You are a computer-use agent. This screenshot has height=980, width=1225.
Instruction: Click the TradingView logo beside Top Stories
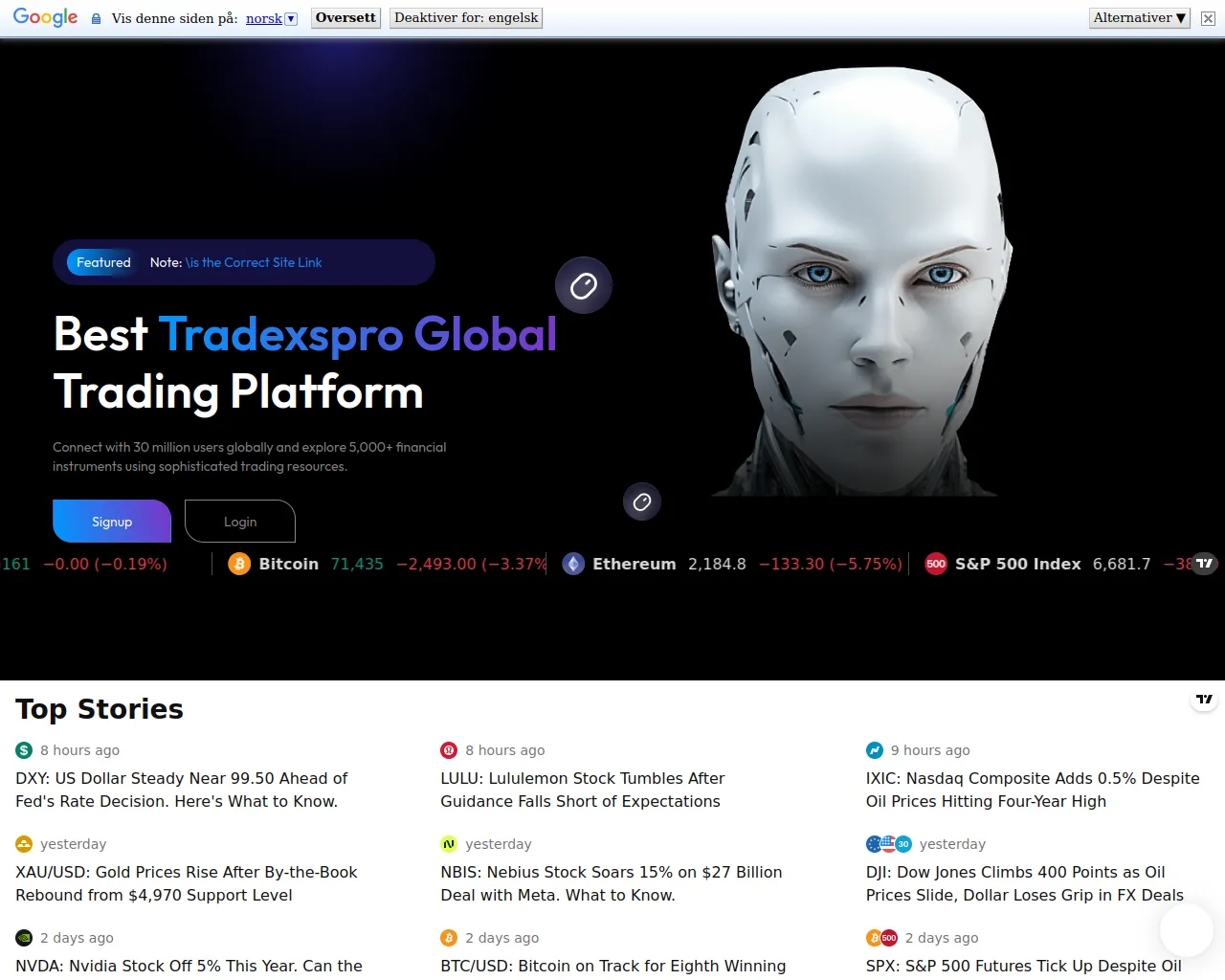pos(1204,700)
